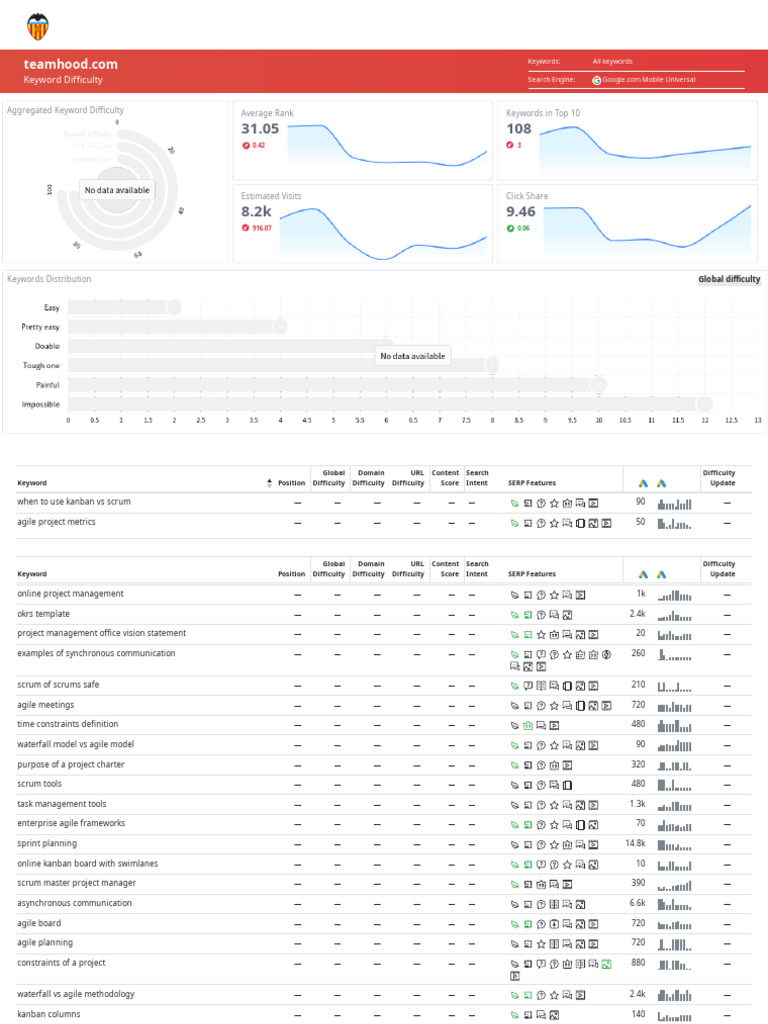768x1024 pixels.
Task: Click the video SERP icon in 'time constraints definition' row
Action: [x=554, y=726]
